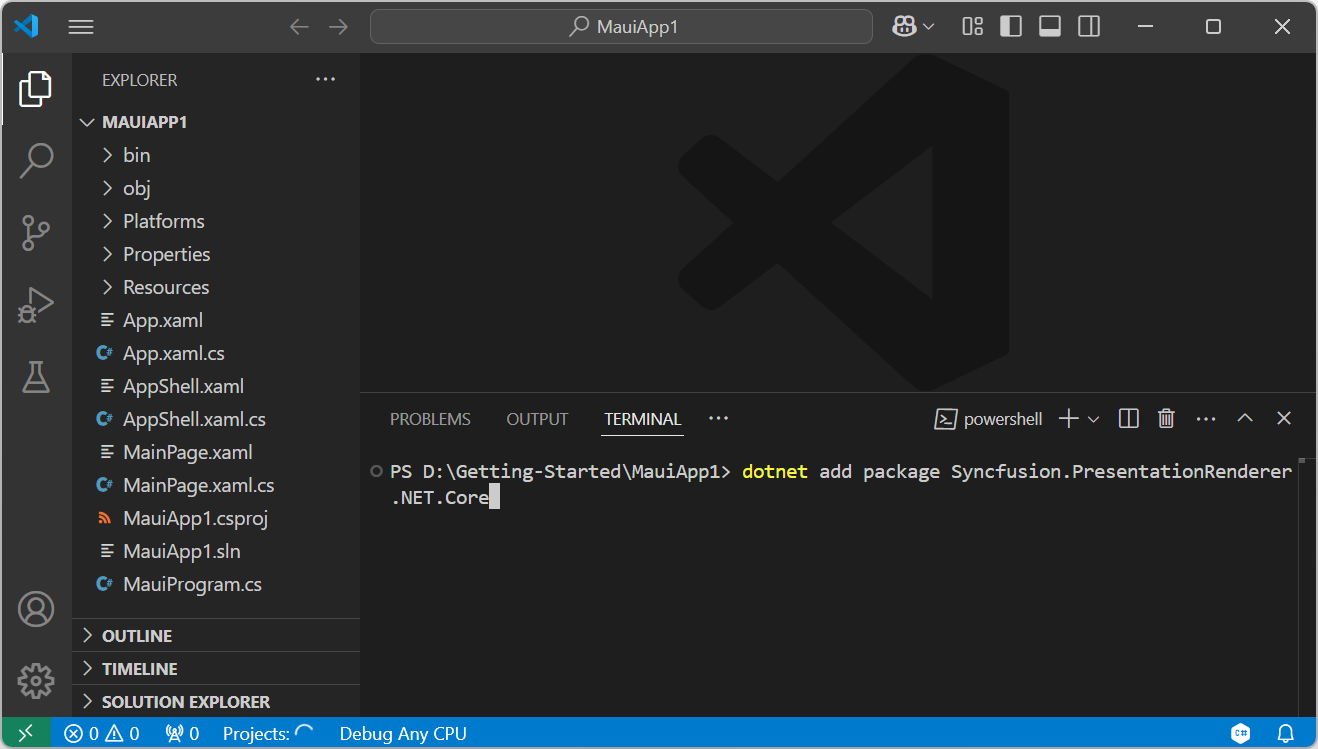
Task: Open the Source Control view
Action: 36,232
